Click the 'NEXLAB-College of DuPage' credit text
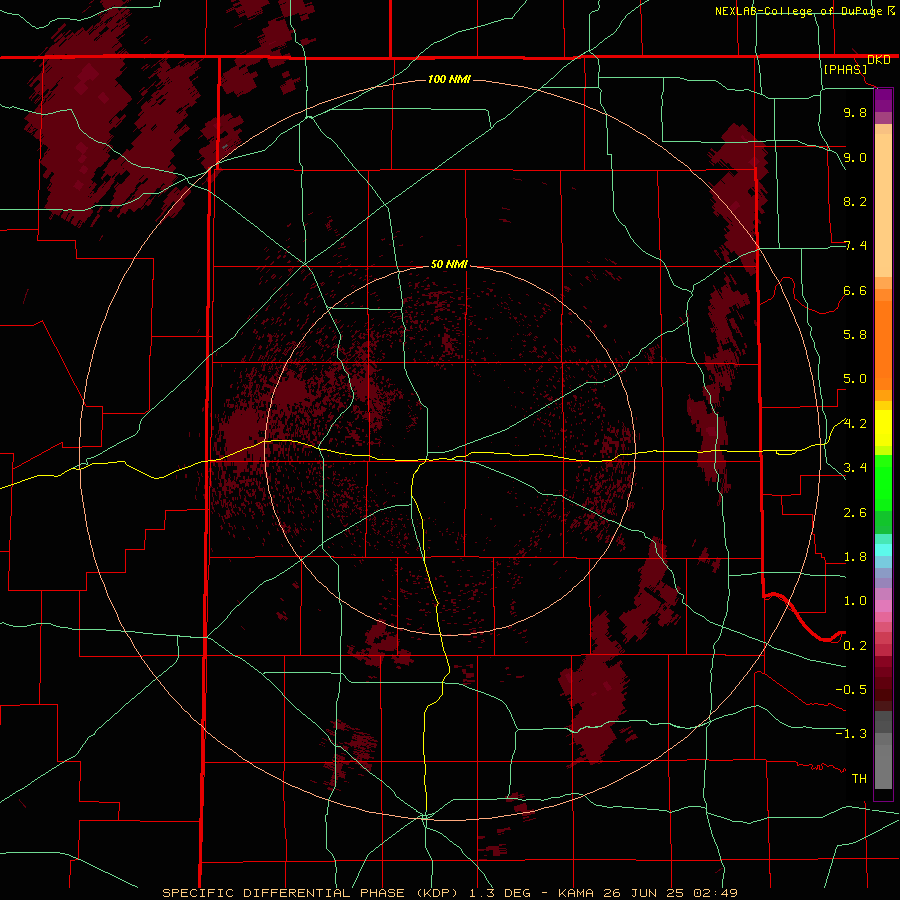Viewport: 900px width, 900px height. coord(798,11)
